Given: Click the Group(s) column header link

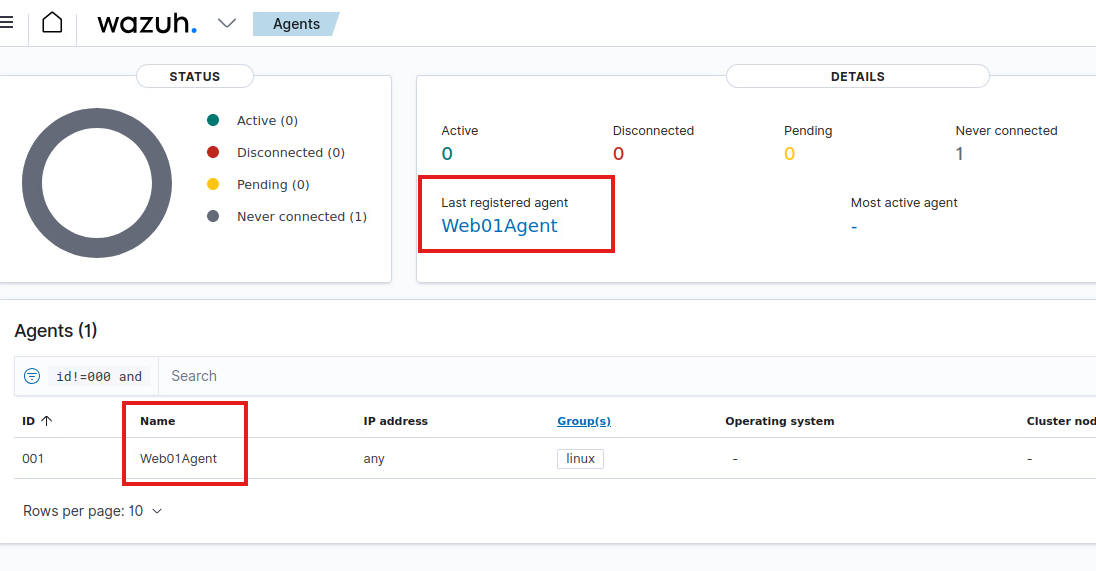Looking at the screenshot, I should pos(584,421).
